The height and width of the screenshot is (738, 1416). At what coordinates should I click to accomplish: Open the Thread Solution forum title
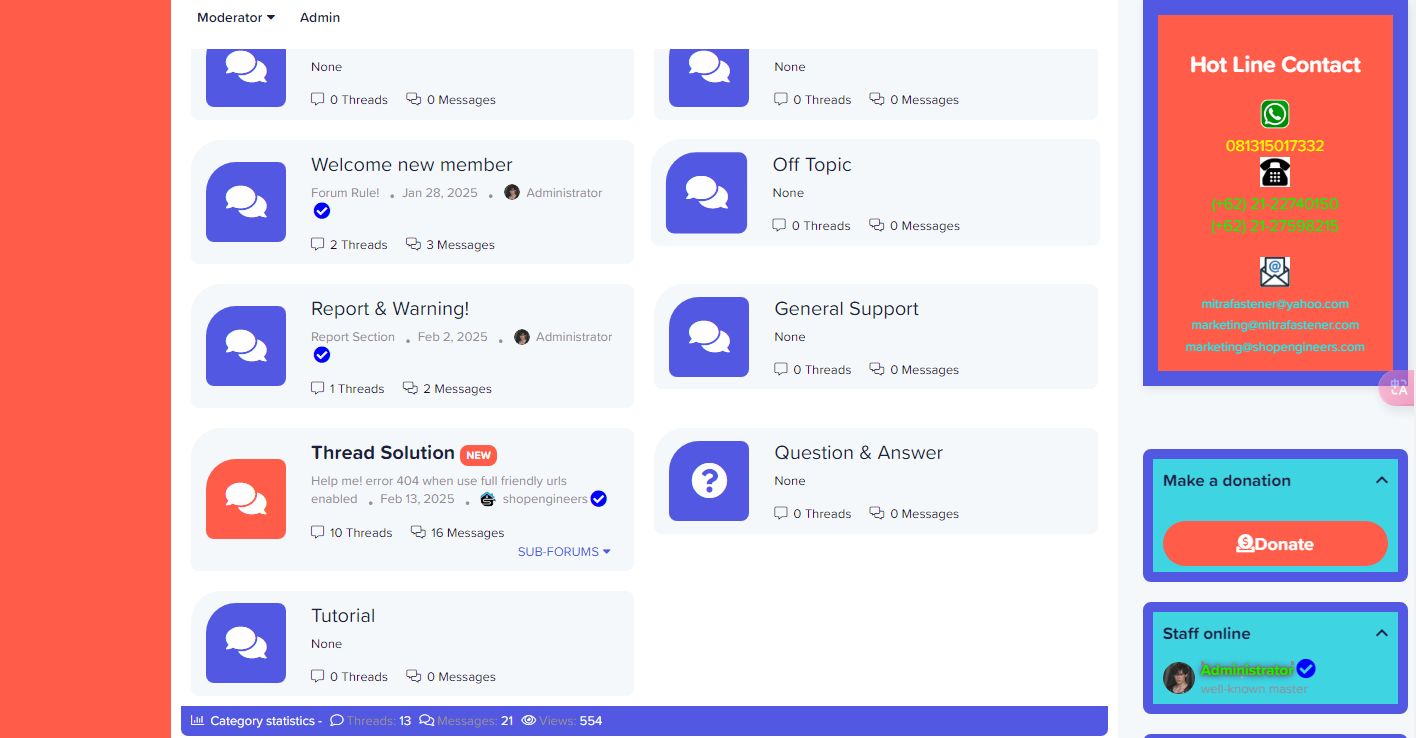383,453
